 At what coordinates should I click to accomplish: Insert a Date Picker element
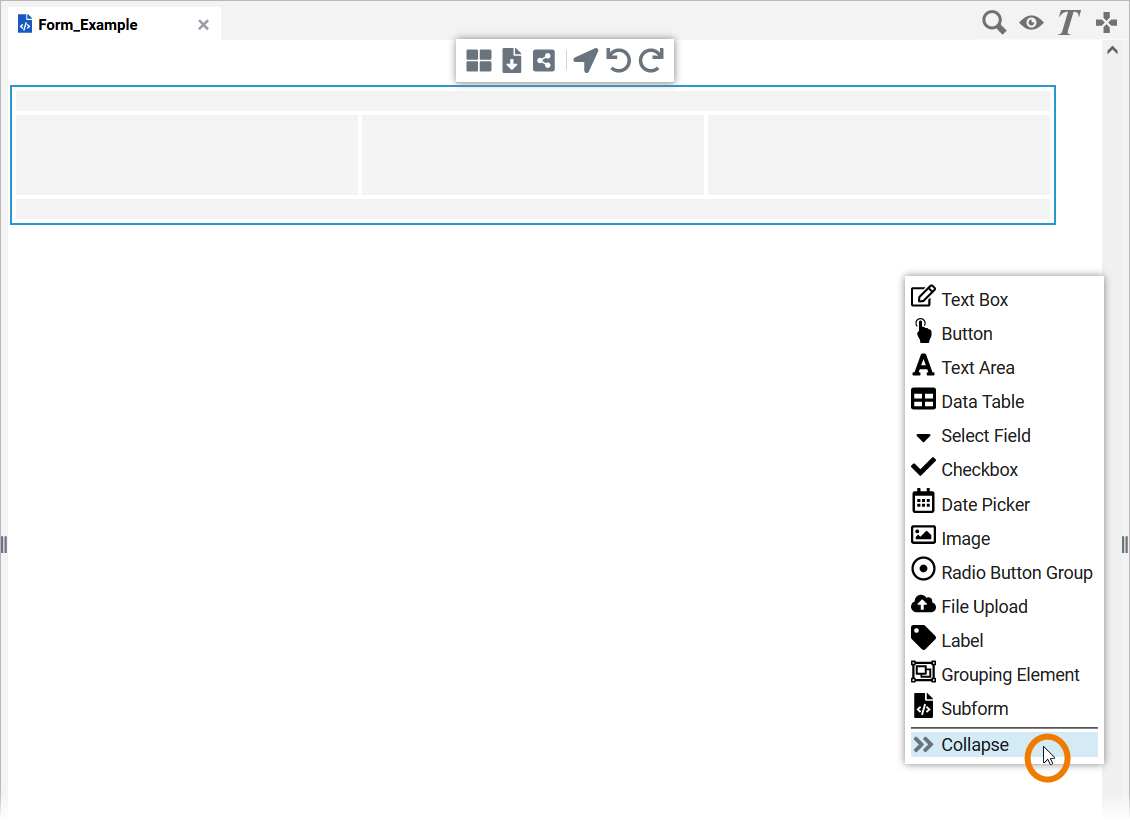pos(984,503)
